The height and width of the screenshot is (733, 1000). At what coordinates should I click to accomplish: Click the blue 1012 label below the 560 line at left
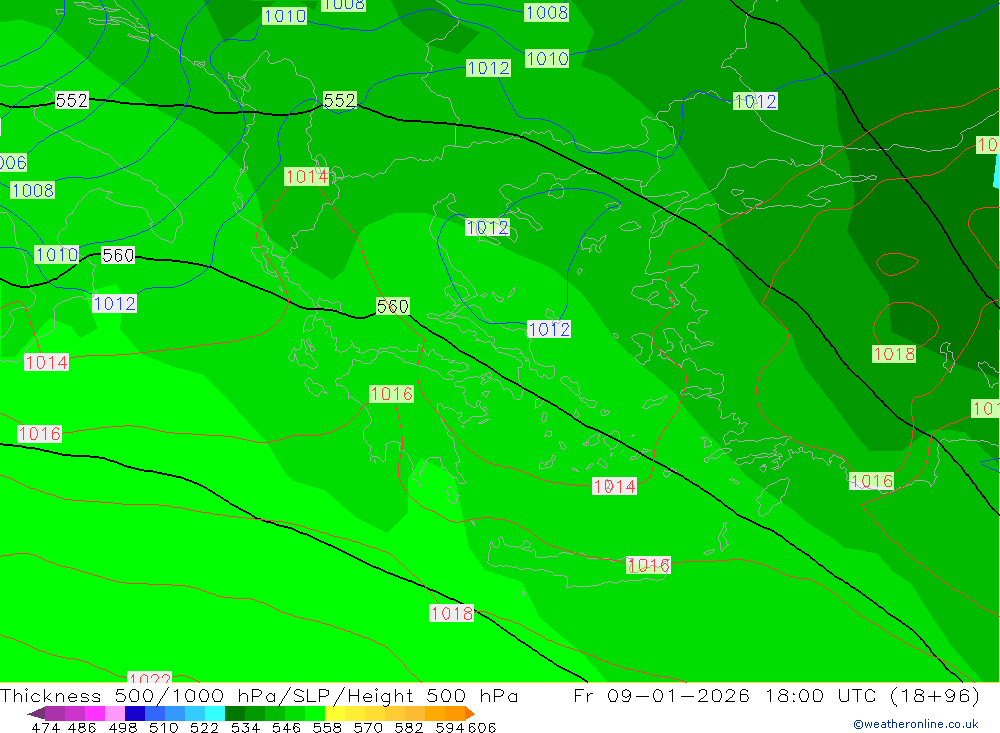(x=114, y=303)
